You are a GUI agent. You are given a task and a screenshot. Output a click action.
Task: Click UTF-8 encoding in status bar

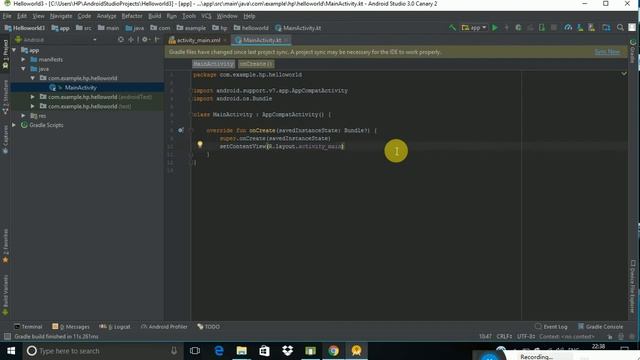[526, 336]
